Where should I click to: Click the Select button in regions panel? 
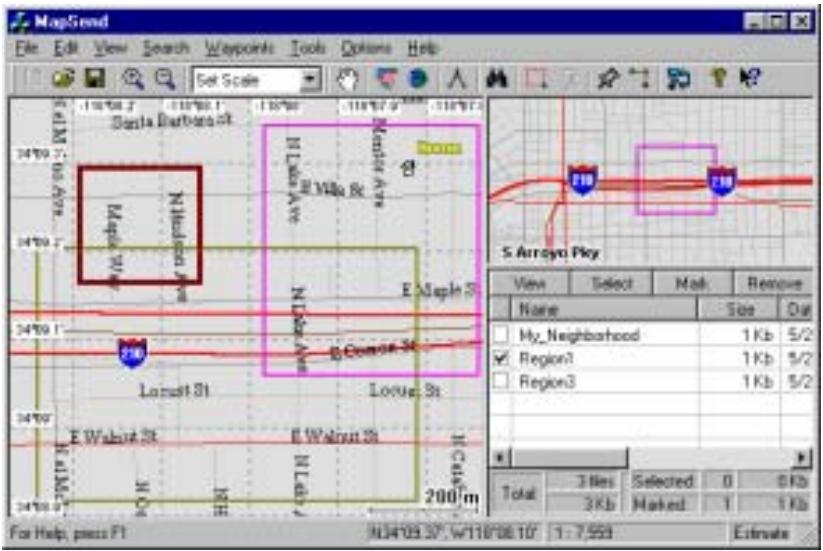point(611,284)
